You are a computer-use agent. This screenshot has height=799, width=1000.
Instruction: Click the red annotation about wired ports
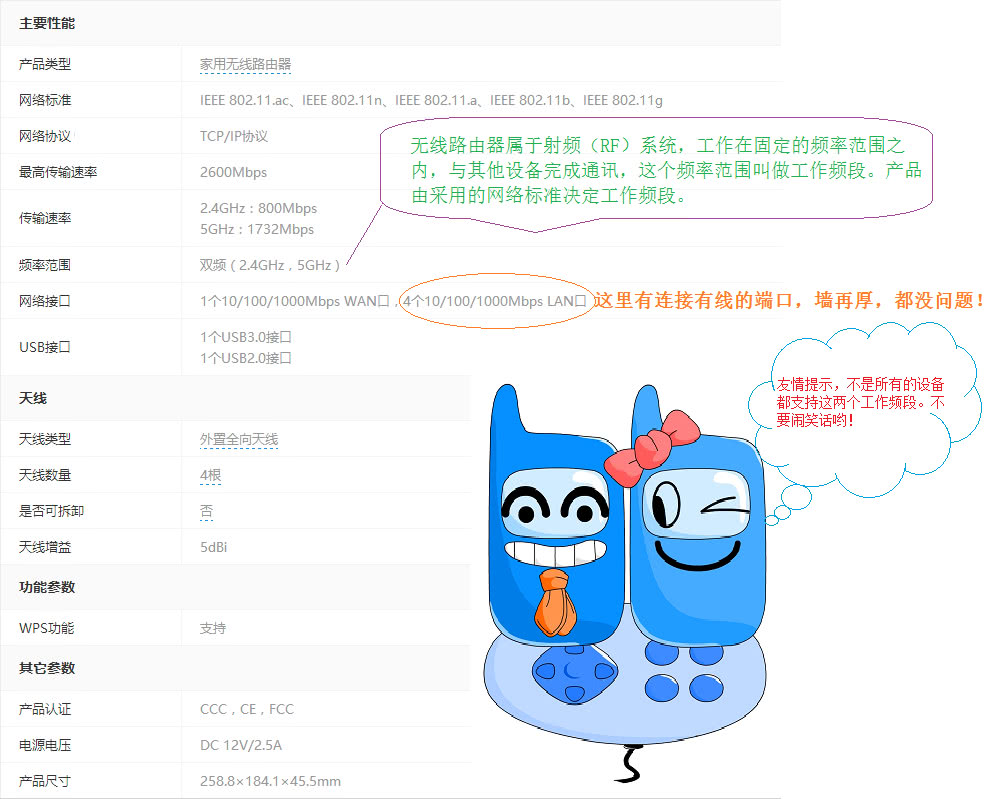790,299
